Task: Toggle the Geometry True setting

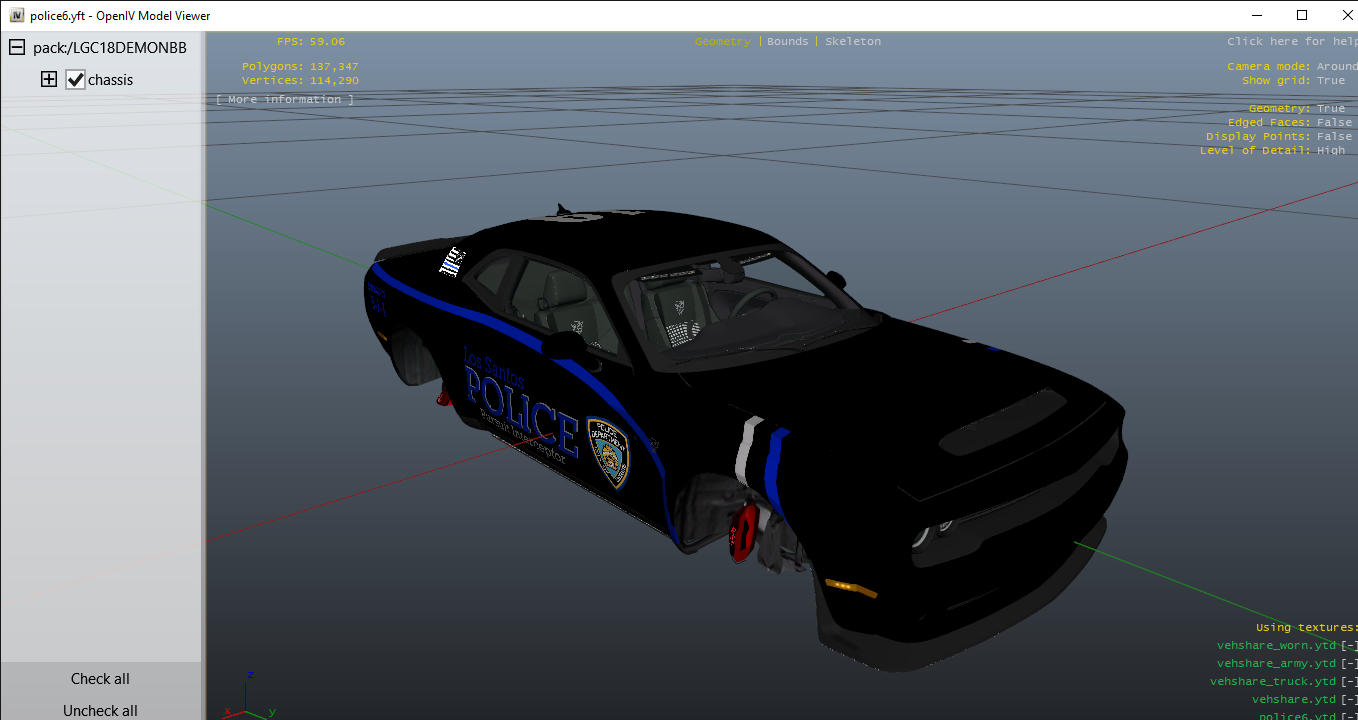Action: pyautogui.click(x=1330, y=109)
